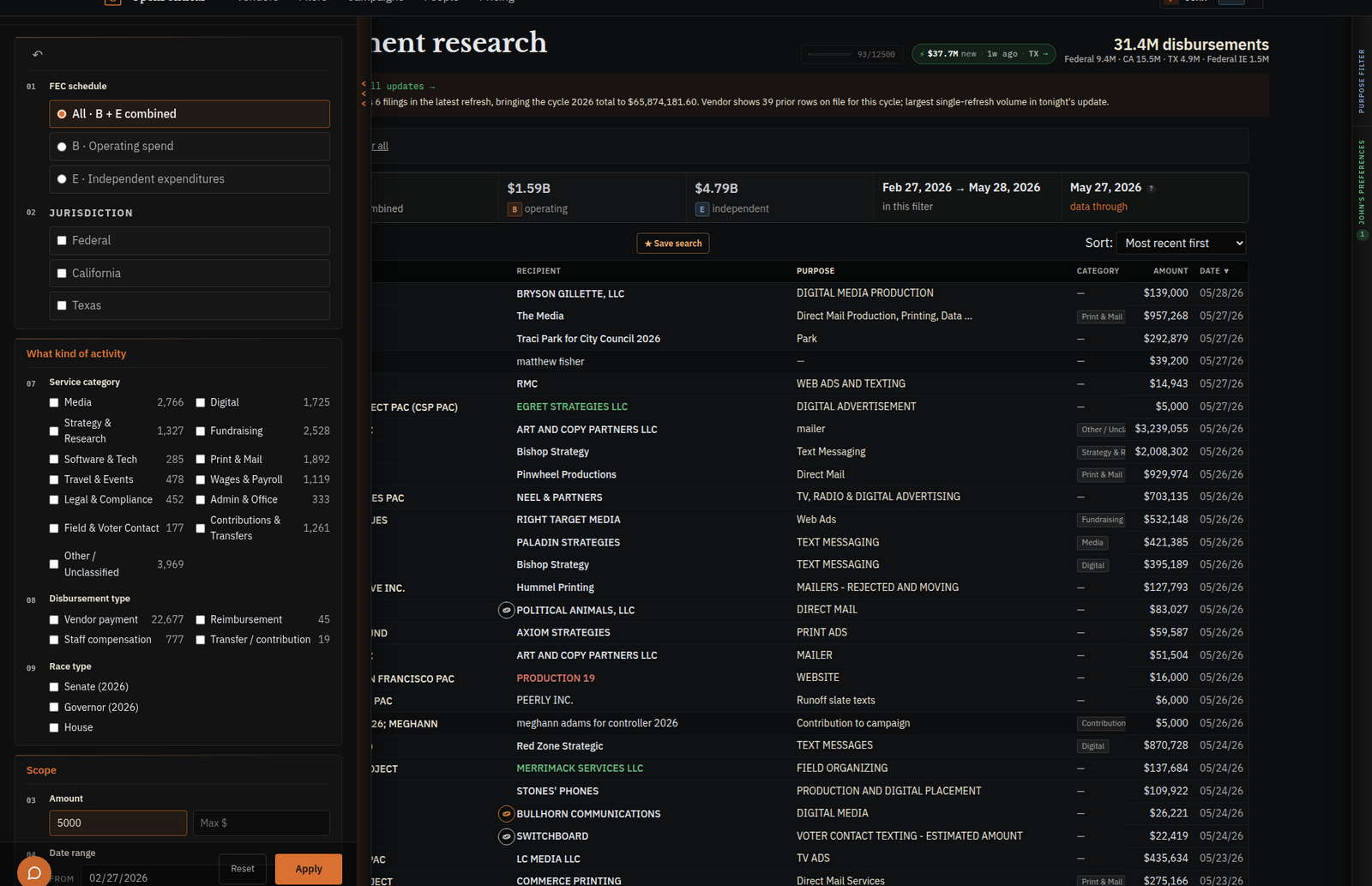Click the undo arrow icon in filter panel
Screen dimensions: 1372x886
38,54
